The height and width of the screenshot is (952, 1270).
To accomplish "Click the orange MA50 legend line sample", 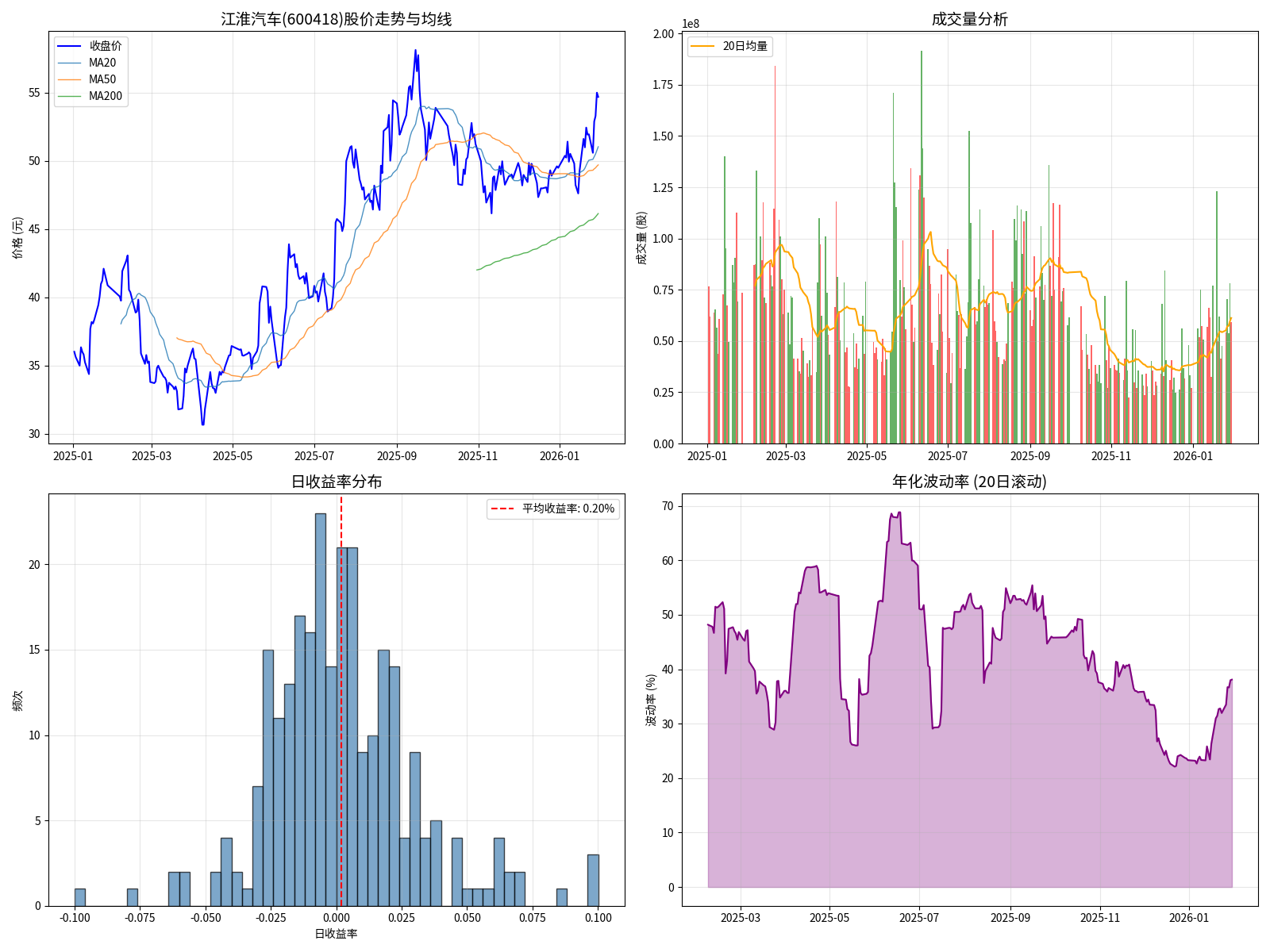I will [x=70, y=79].
